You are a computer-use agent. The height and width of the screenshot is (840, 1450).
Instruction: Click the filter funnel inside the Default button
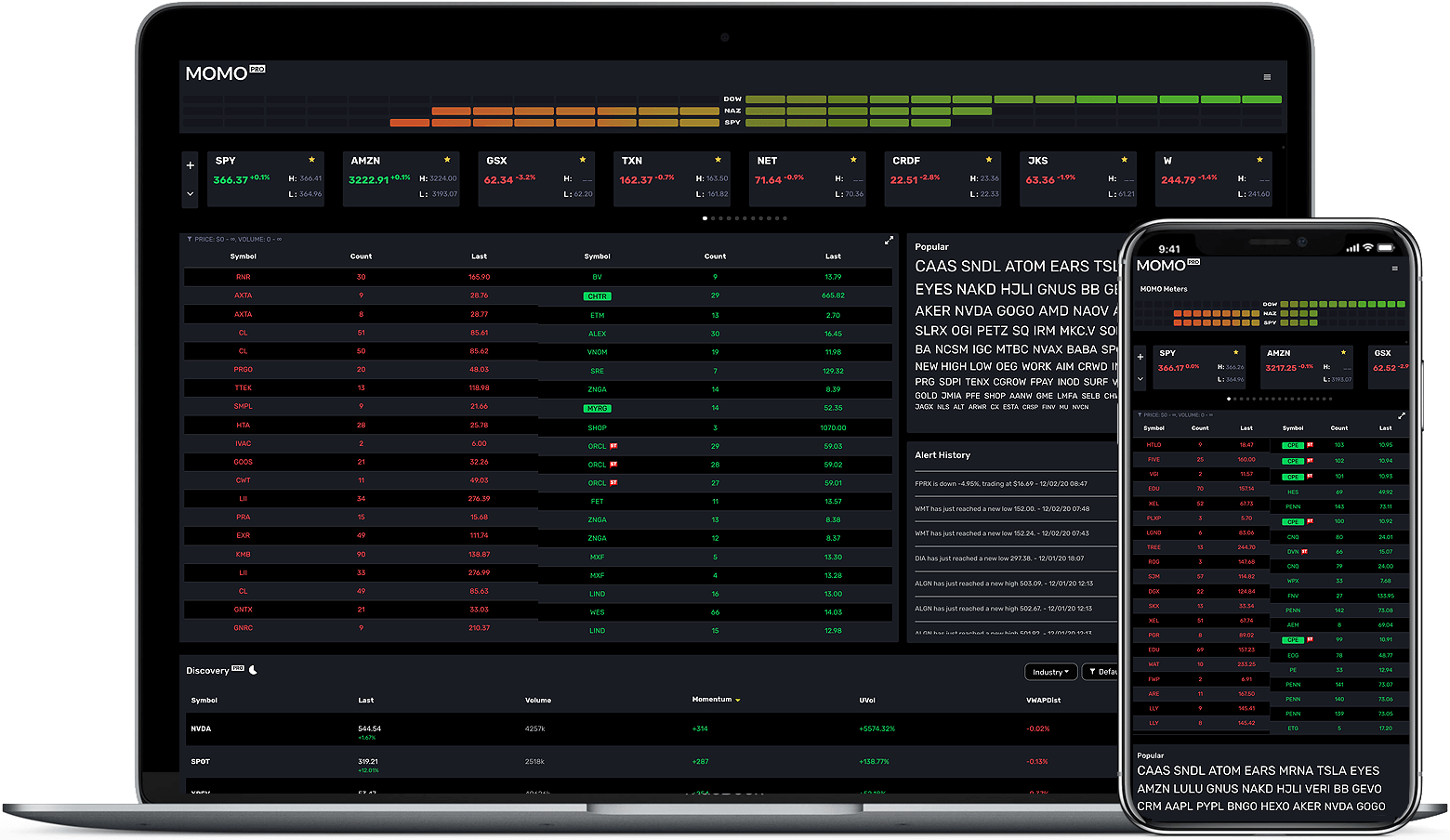pyautogui.click(x=1094, y=672)
